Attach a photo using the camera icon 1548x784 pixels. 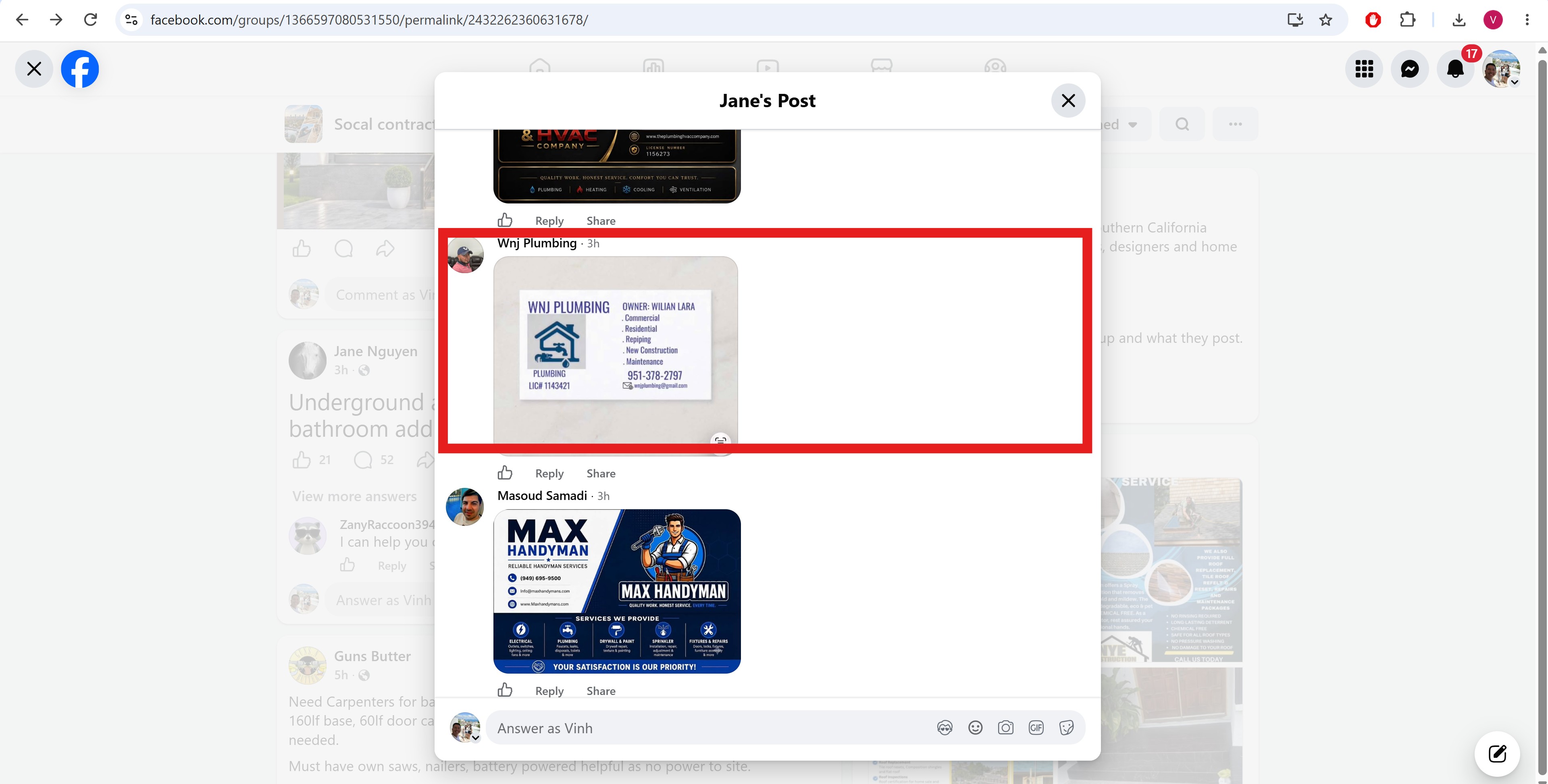tap(1005, 728)
